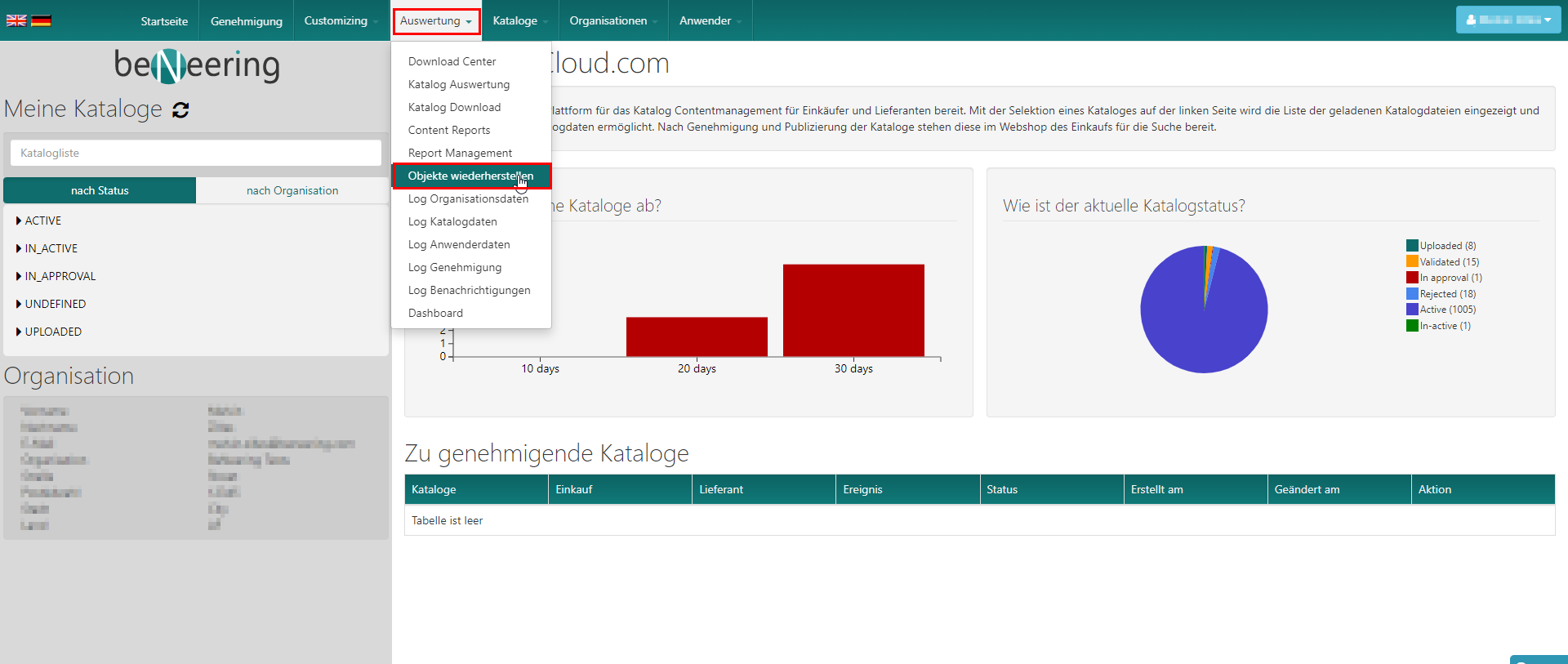This screenshot has height=664, width=1568.
Task: Open the user account dropdown button
Action: pos(1508,20)
